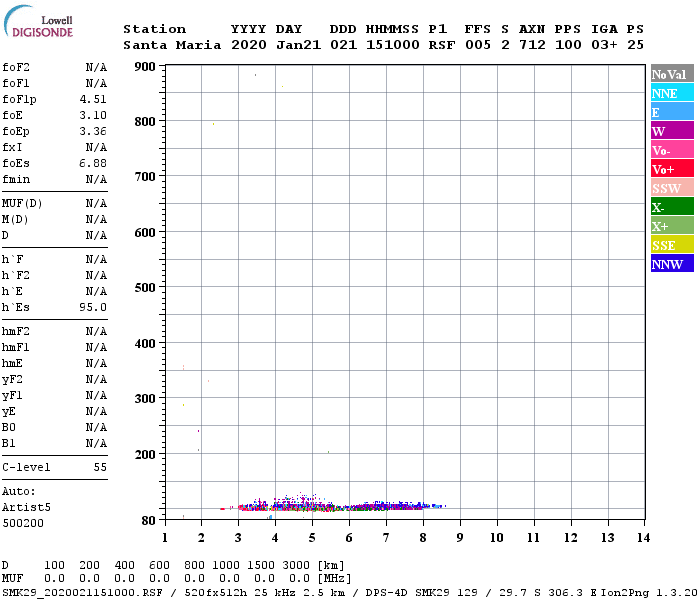Click the Santa Maria station name
The height and width of the screenshot is (600, 700).
point(172,45)
